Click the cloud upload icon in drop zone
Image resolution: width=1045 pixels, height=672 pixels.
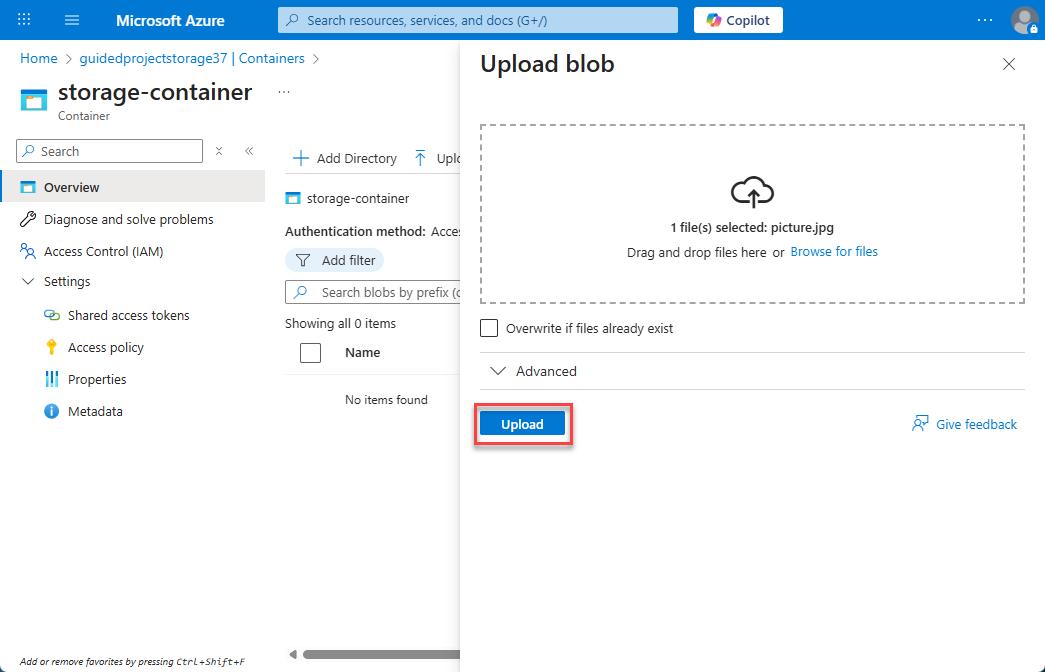(x=752, y=192)
